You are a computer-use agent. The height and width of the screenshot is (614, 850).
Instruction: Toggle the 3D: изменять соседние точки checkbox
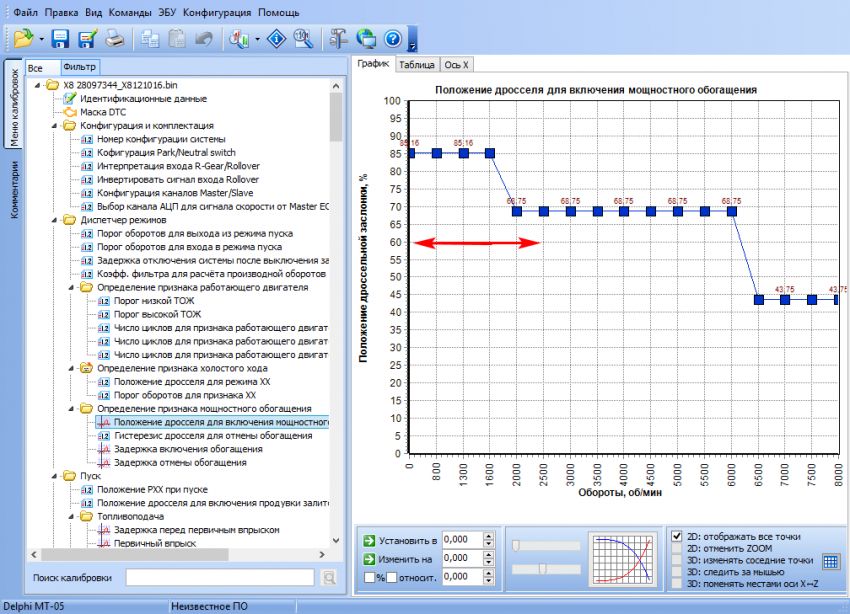coord(677,560)
